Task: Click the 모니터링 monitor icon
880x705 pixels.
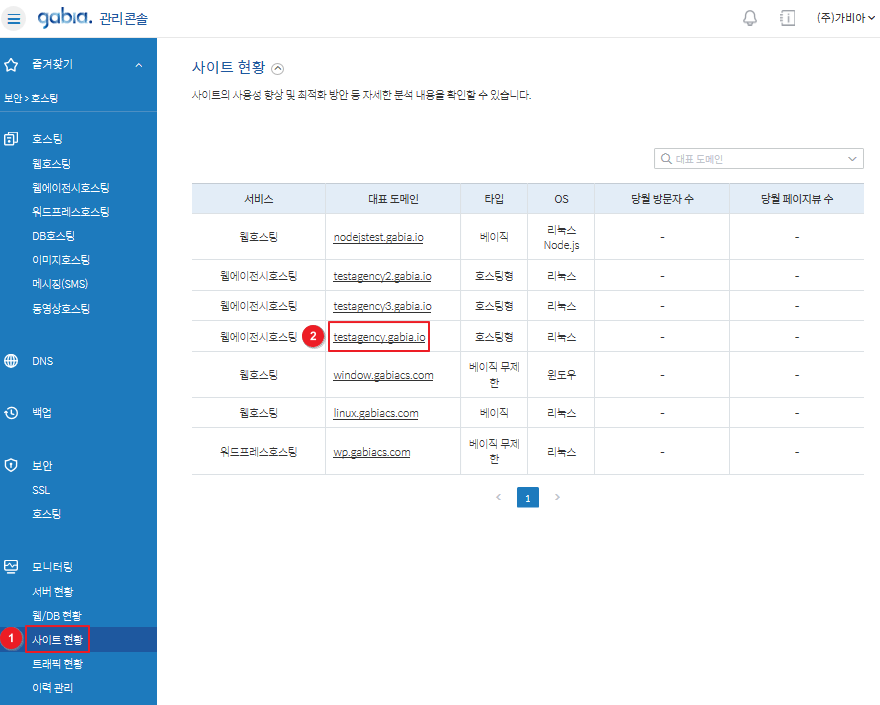Action: coord(11,566)
